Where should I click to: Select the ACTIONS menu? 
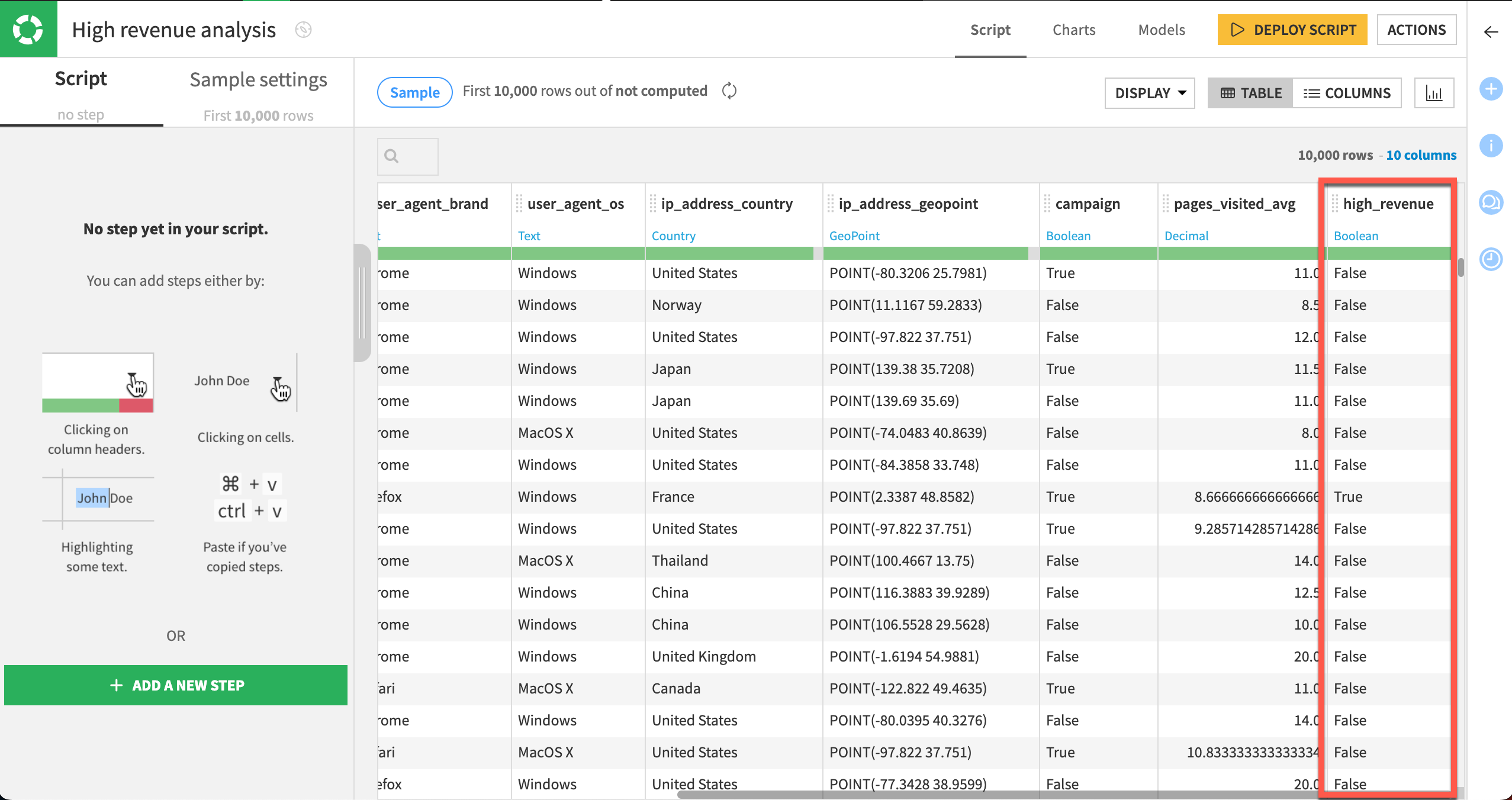coord(1416,30)
